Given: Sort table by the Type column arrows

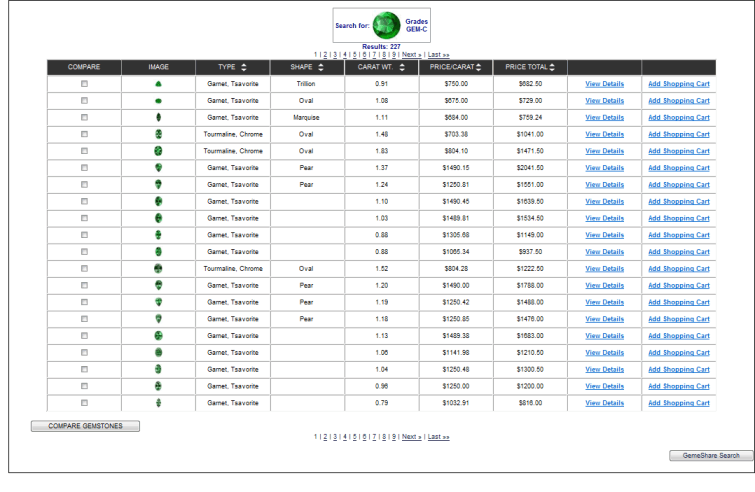Looking at the screenshot, I should click(x=244, y=67).
